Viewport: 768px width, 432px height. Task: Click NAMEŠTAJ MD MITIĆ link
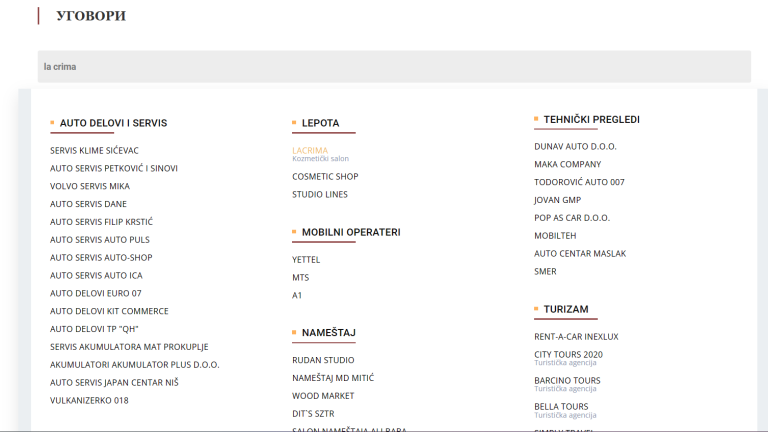point(333,378)
